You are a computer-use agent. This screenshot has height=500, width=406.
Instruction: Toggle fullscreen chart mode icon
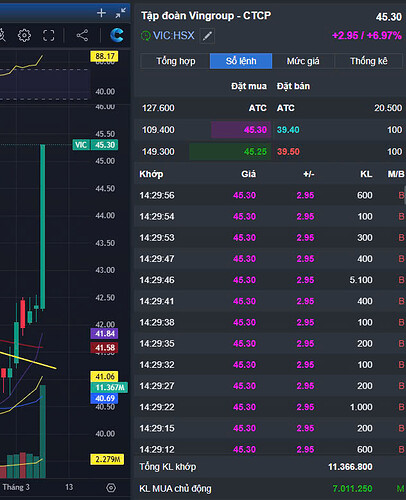pyautogui.click(x=49, y=35)
